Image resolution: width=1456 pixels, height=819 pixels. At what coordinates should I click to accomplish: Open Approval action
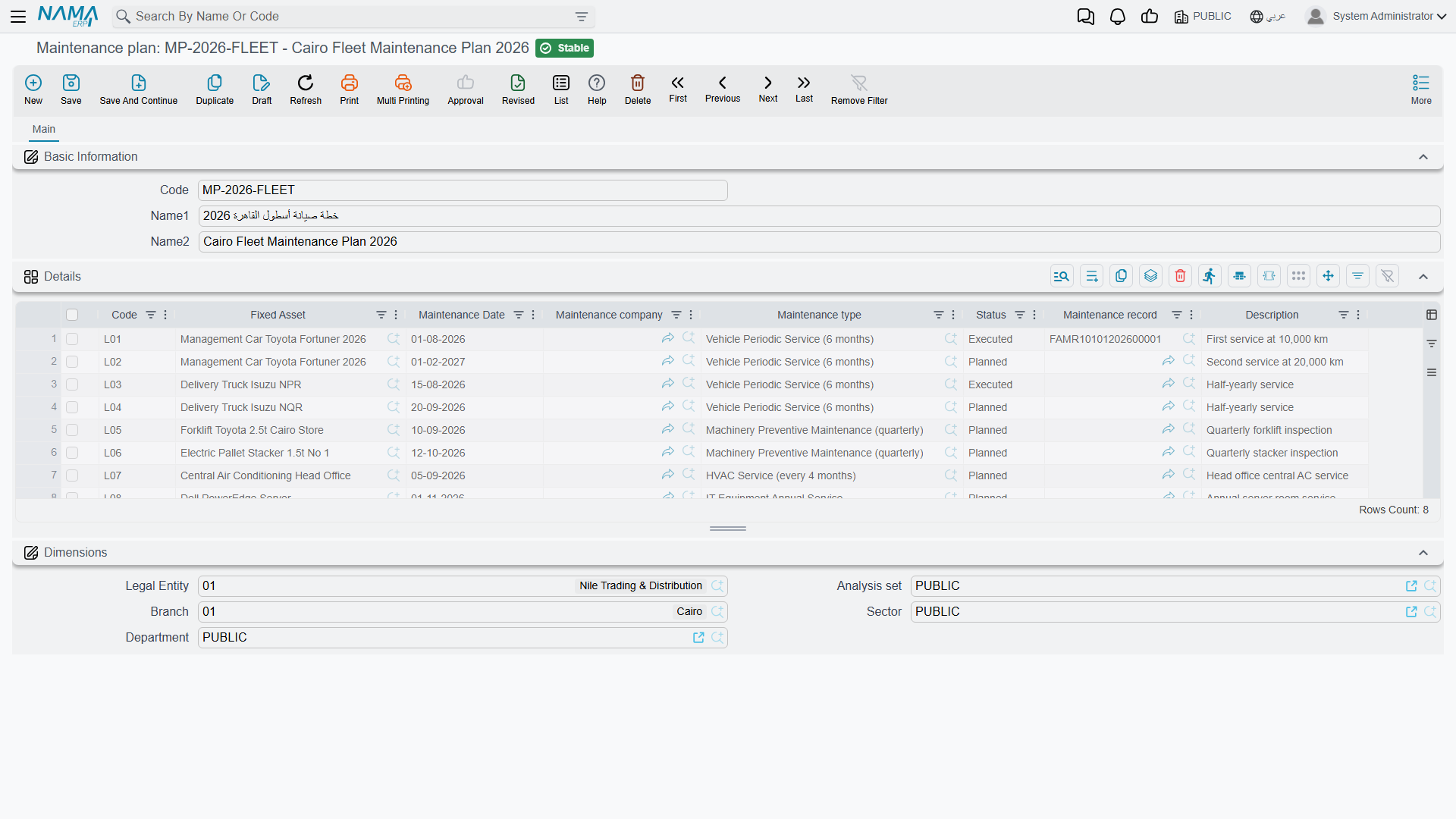click(466, 89)
